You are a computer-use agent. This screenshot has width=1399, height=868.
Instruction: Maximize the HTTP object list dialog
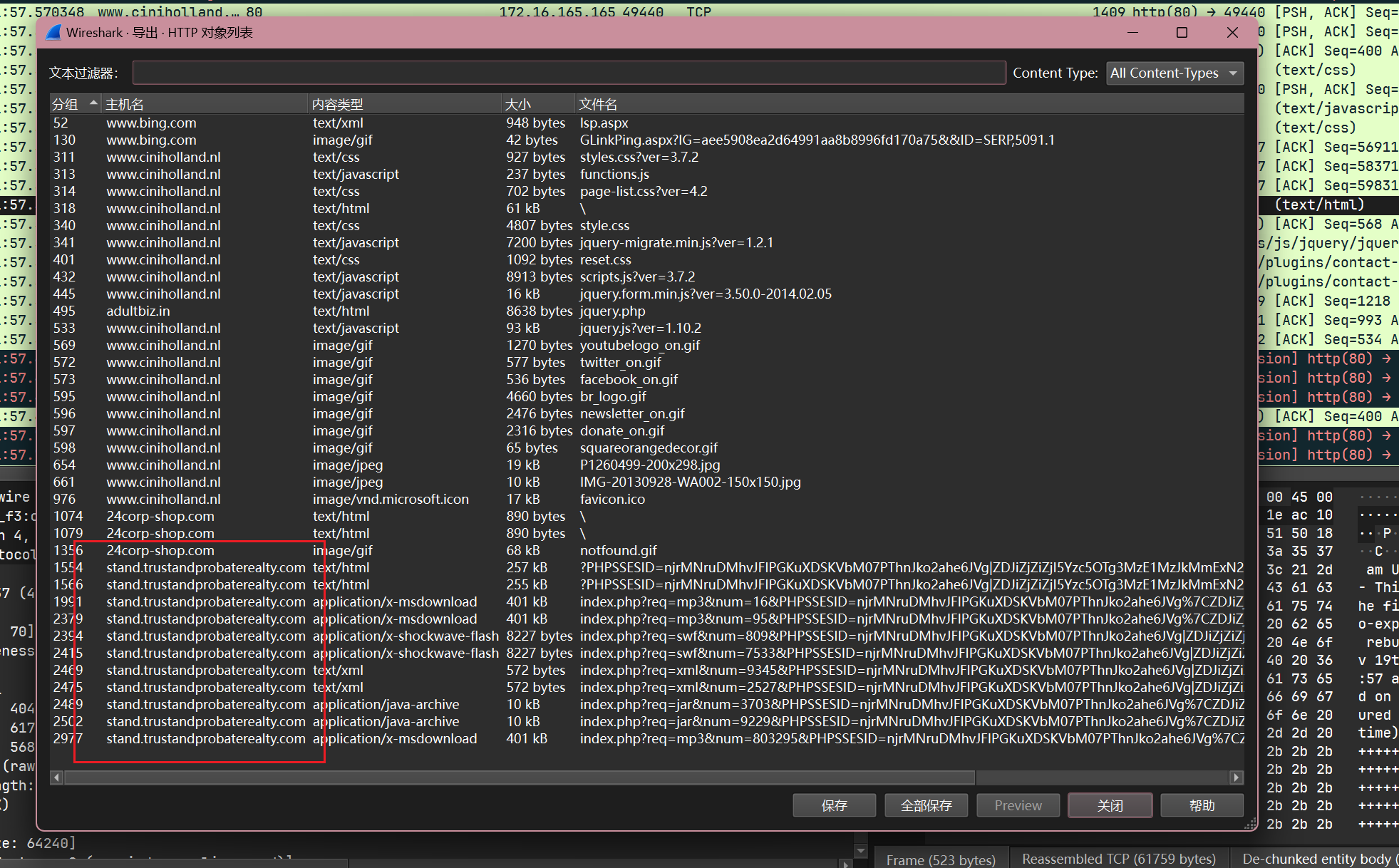pyautogui.click(x=1182, y=33)
